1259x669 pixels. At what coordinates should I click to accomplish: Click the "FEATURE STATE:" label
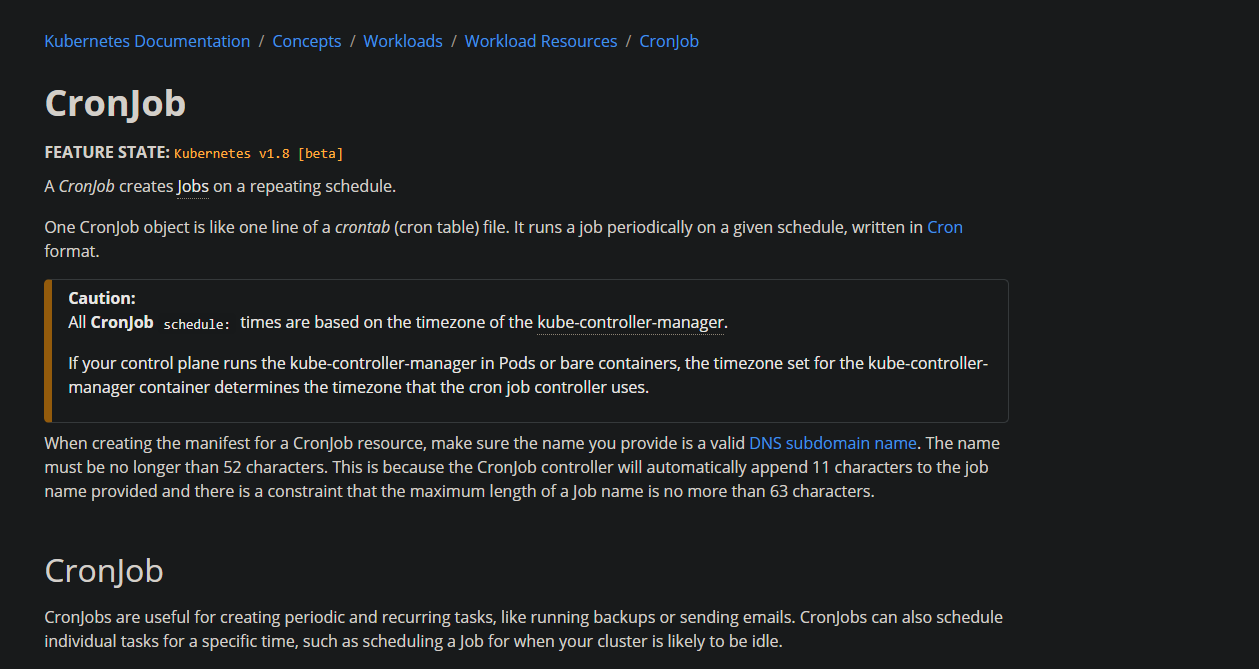point(107,152)
